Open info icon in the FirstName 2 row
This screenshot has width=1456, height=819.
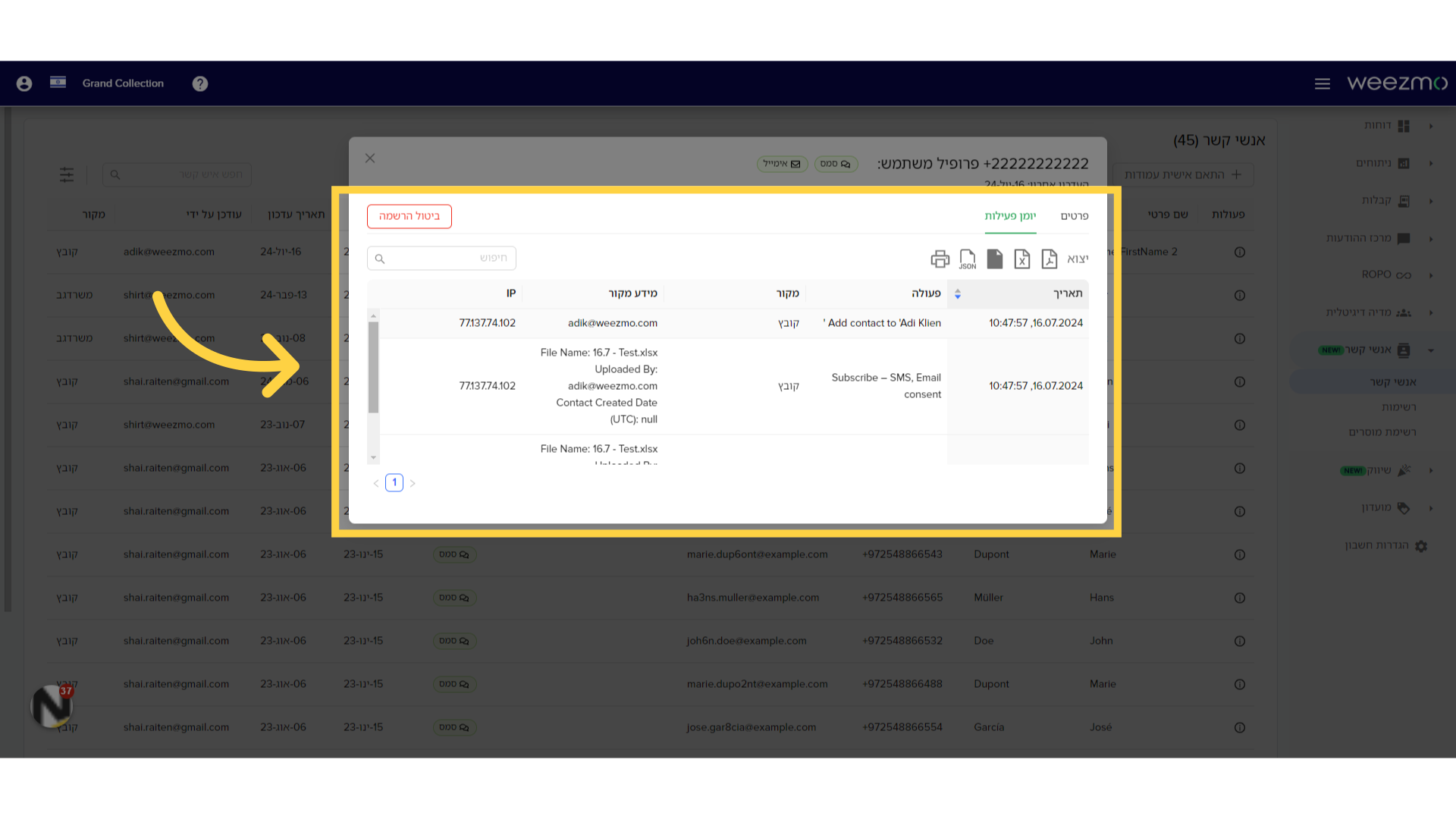(x=1240, y=253)
